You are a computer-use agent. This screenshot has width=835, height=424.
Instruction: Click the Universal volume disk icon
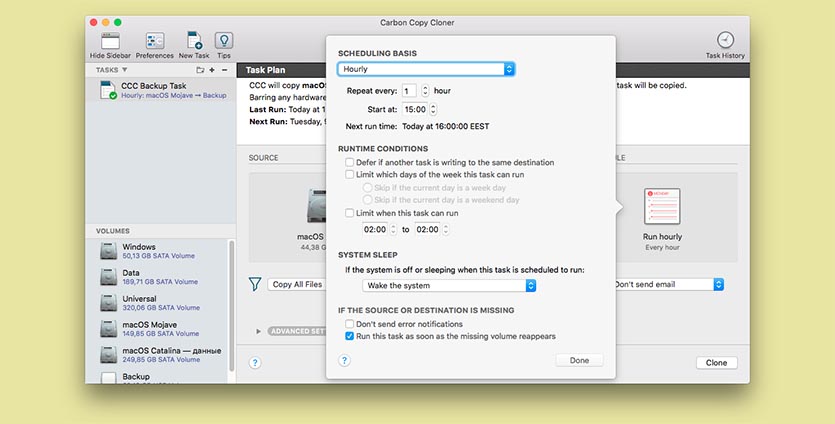pyautogui.click(x=108, y=303)
